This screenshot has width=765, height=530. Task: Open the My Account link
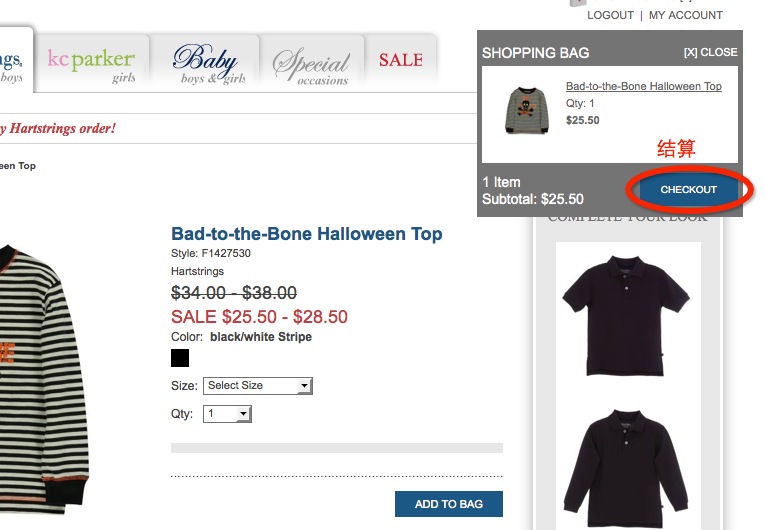685,15
